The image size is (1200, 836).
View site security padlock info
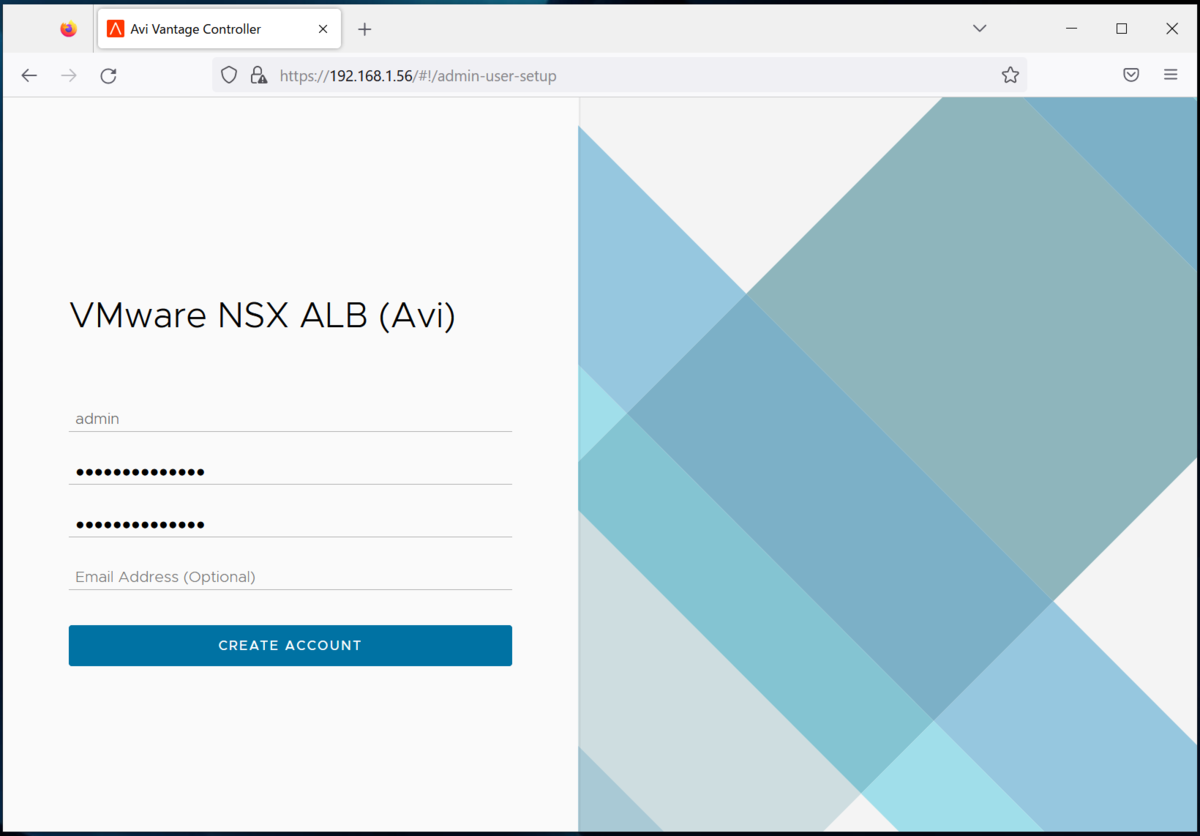click(x=259, y=75)
